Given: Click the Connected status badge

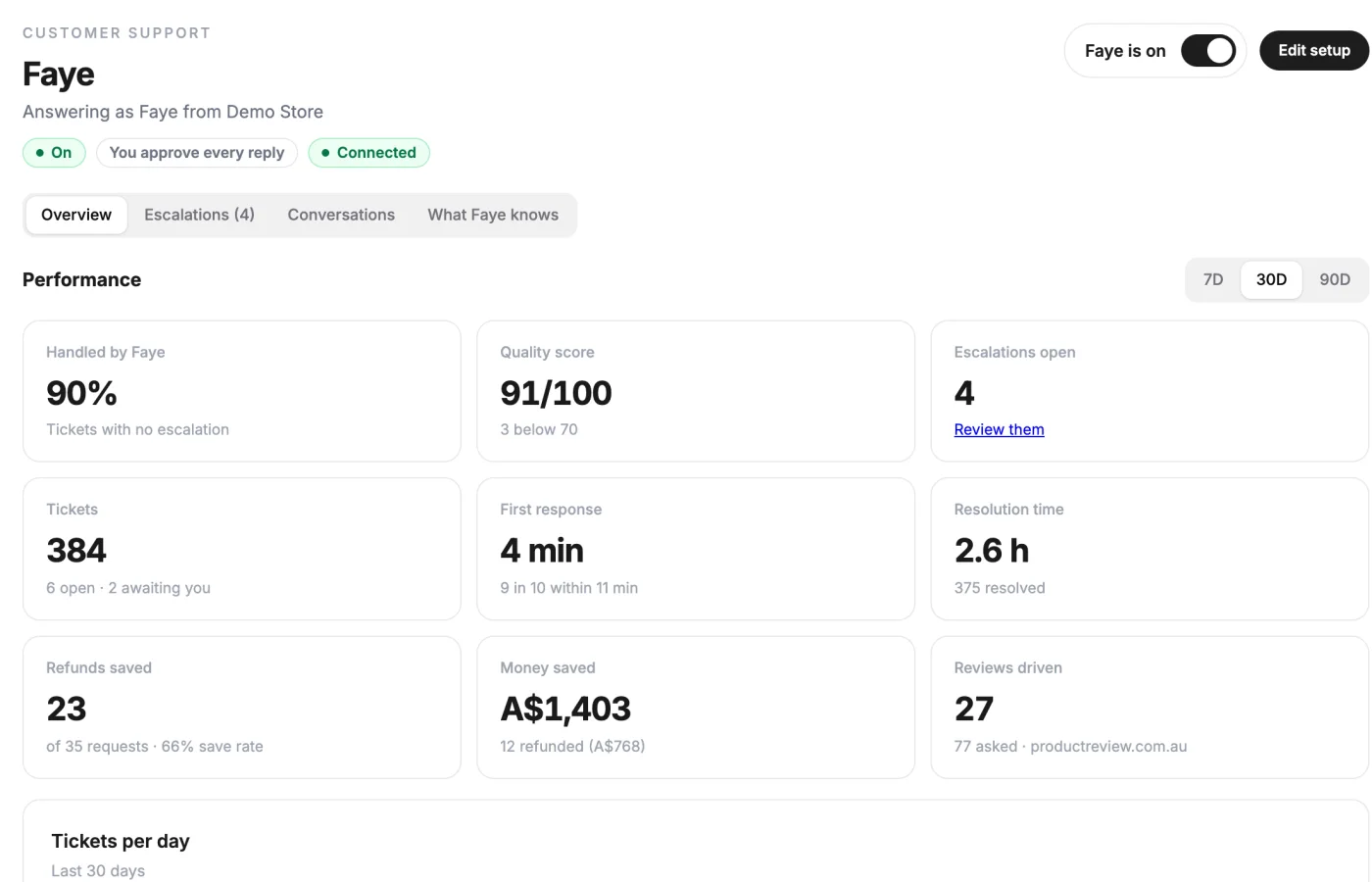Looking at the screenshot, I should [368, 153].
